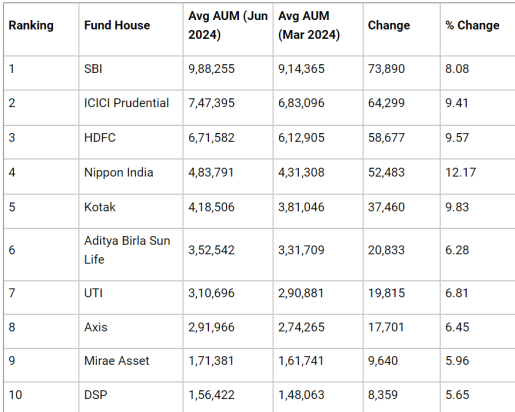This screenshot has width=515, height=412.
Task: Click DSP's 1,48,063 March AUM value
Action: tap(301, 395)
